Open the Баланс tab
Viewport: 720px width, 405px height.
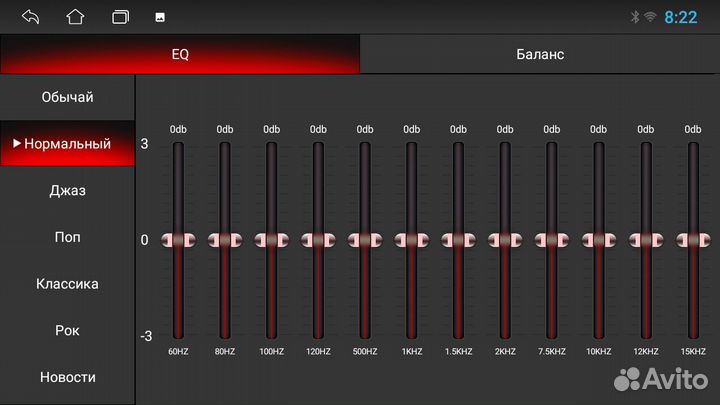point(540,54)
